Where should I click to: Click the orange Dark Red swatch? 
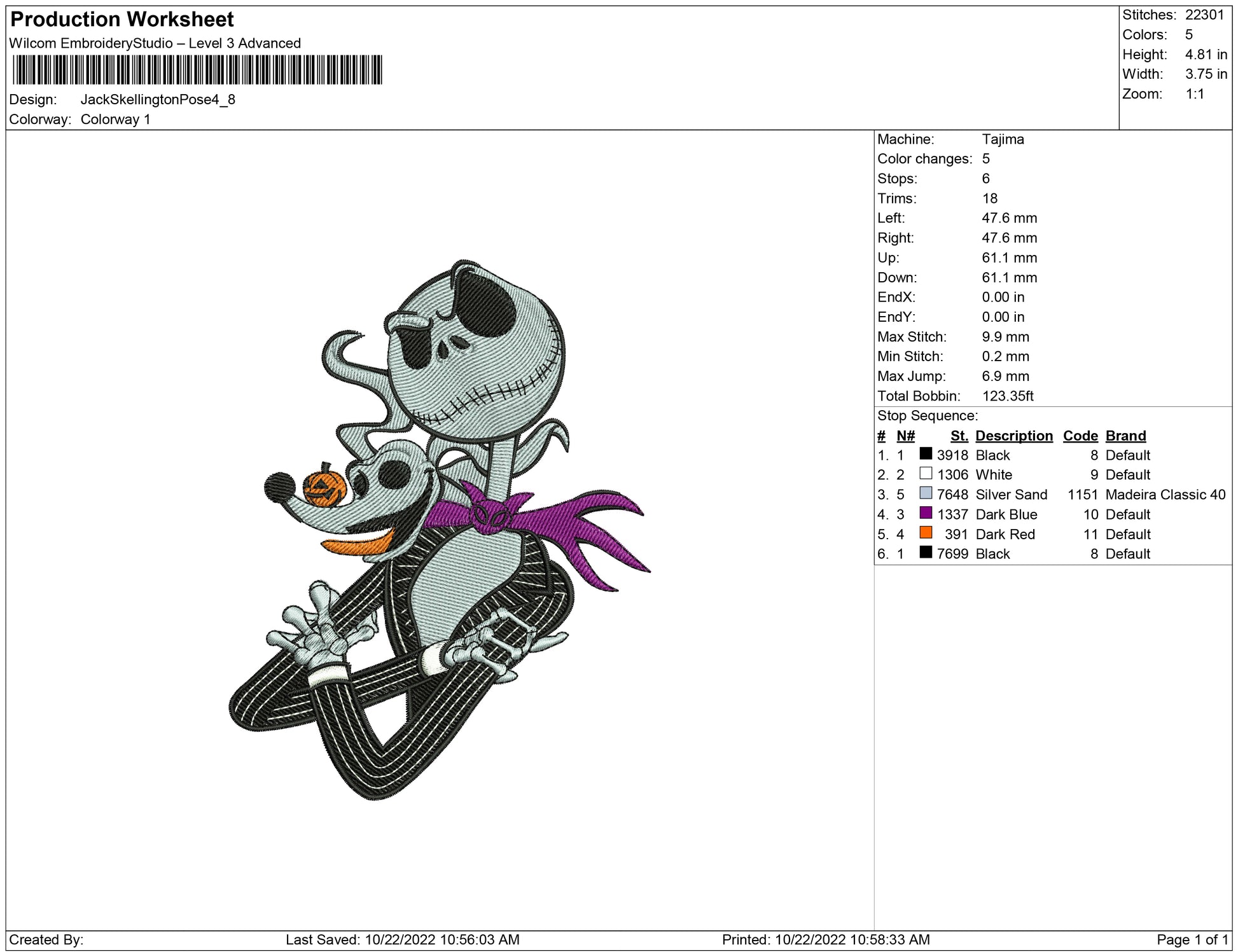point(926,533)
